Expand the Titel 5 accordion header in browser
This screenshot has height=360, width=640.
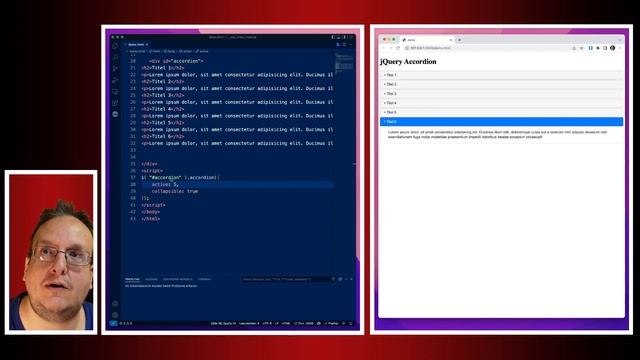coord(501,112)
